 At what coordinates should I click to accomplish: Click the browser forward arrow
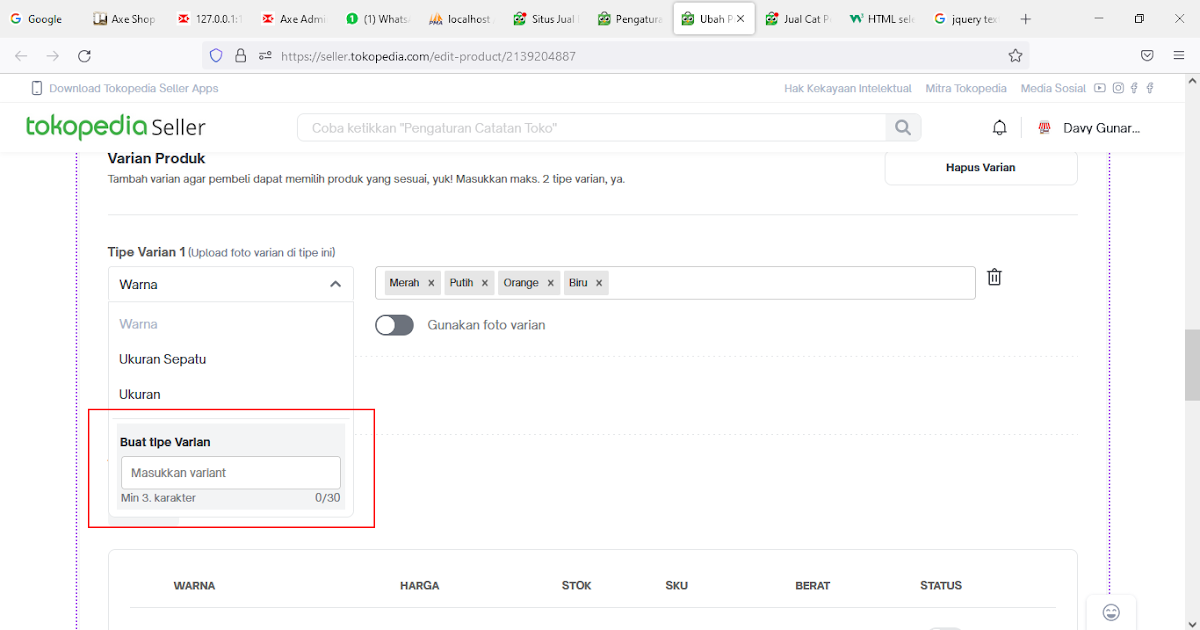(x=53, y=56)
